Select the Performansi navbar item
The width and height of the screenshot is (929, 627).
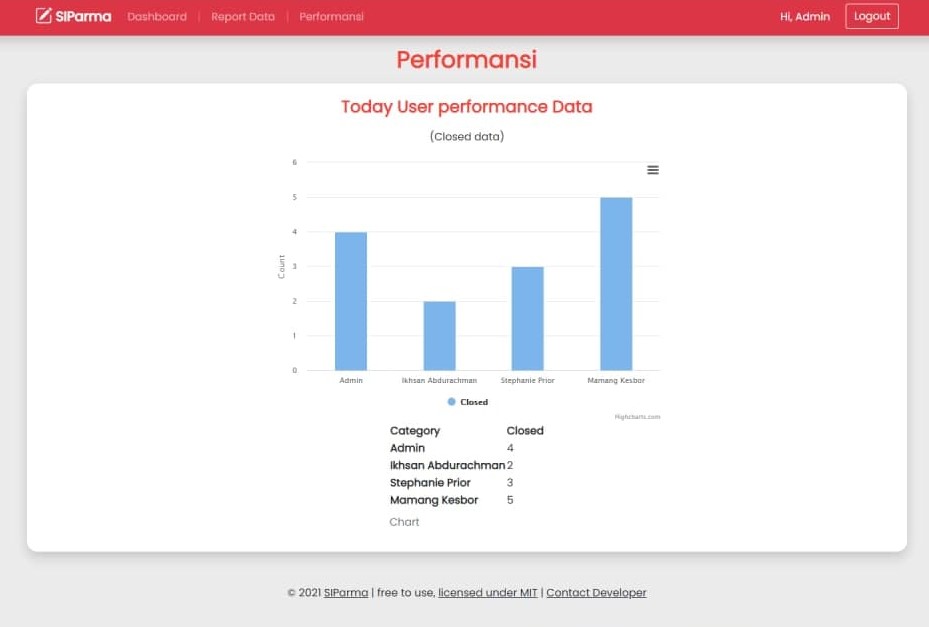331,17
